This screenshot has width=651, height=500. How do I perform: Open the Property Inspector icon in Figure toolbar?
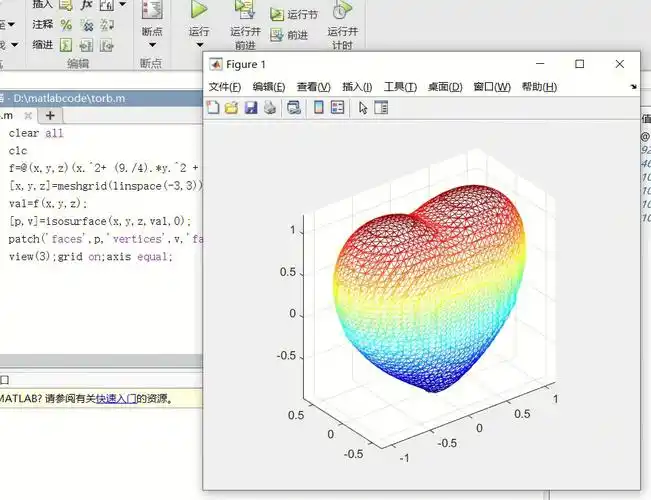point(381,108)
